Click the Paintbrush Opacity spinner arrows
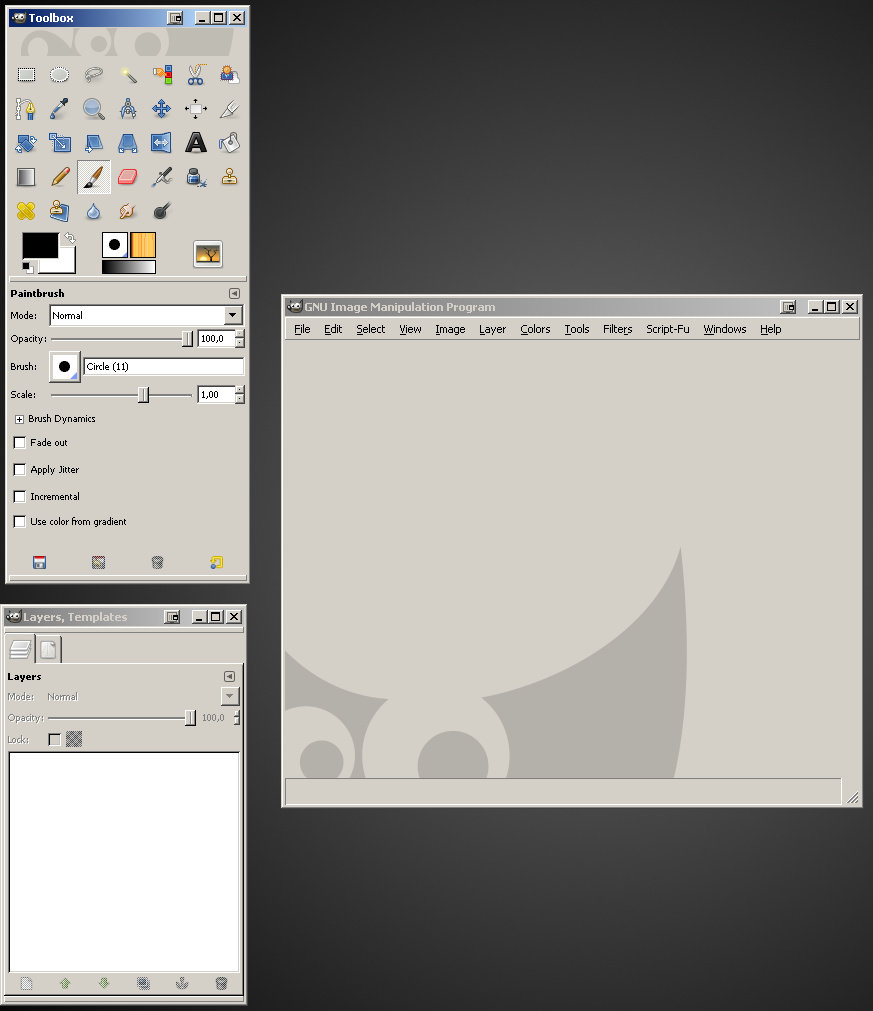Image resolution: width=873 pixels, height=1011 pixels. [x=240, y=339]
